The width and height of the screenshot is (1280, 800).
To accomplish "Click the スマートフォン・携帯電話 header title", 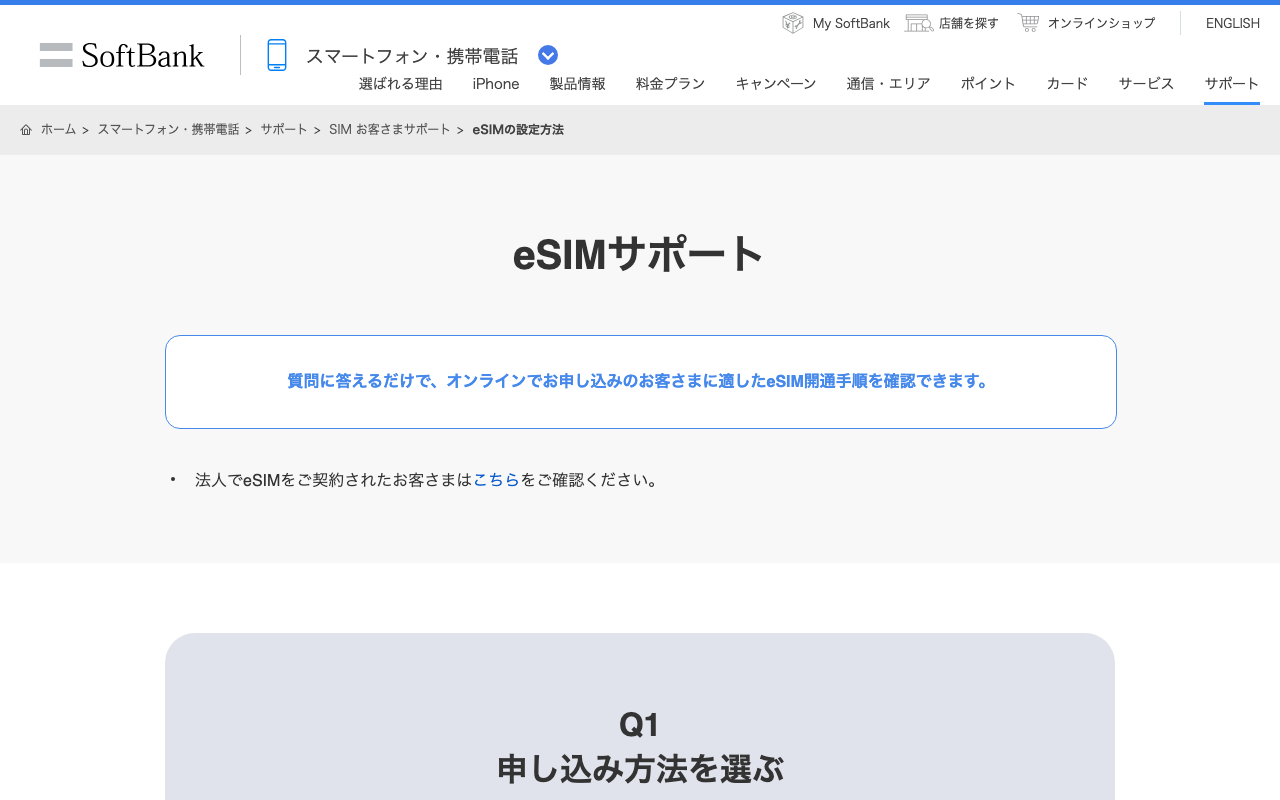I will coord(412,56).
